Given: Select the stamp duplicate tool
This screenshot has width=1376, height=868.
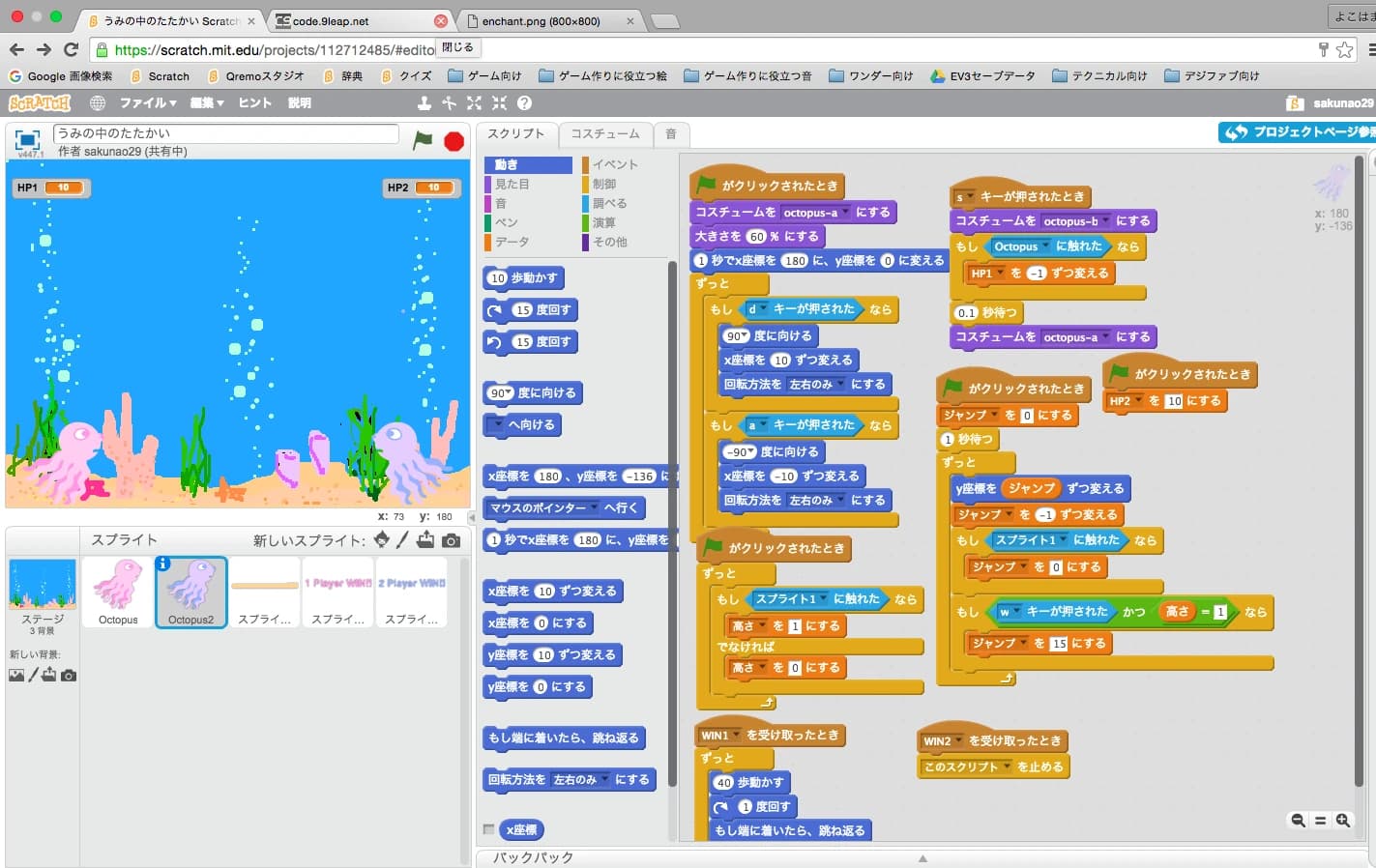Looking at the screenshot, I should pyautogui.click(x=424, y=102).
